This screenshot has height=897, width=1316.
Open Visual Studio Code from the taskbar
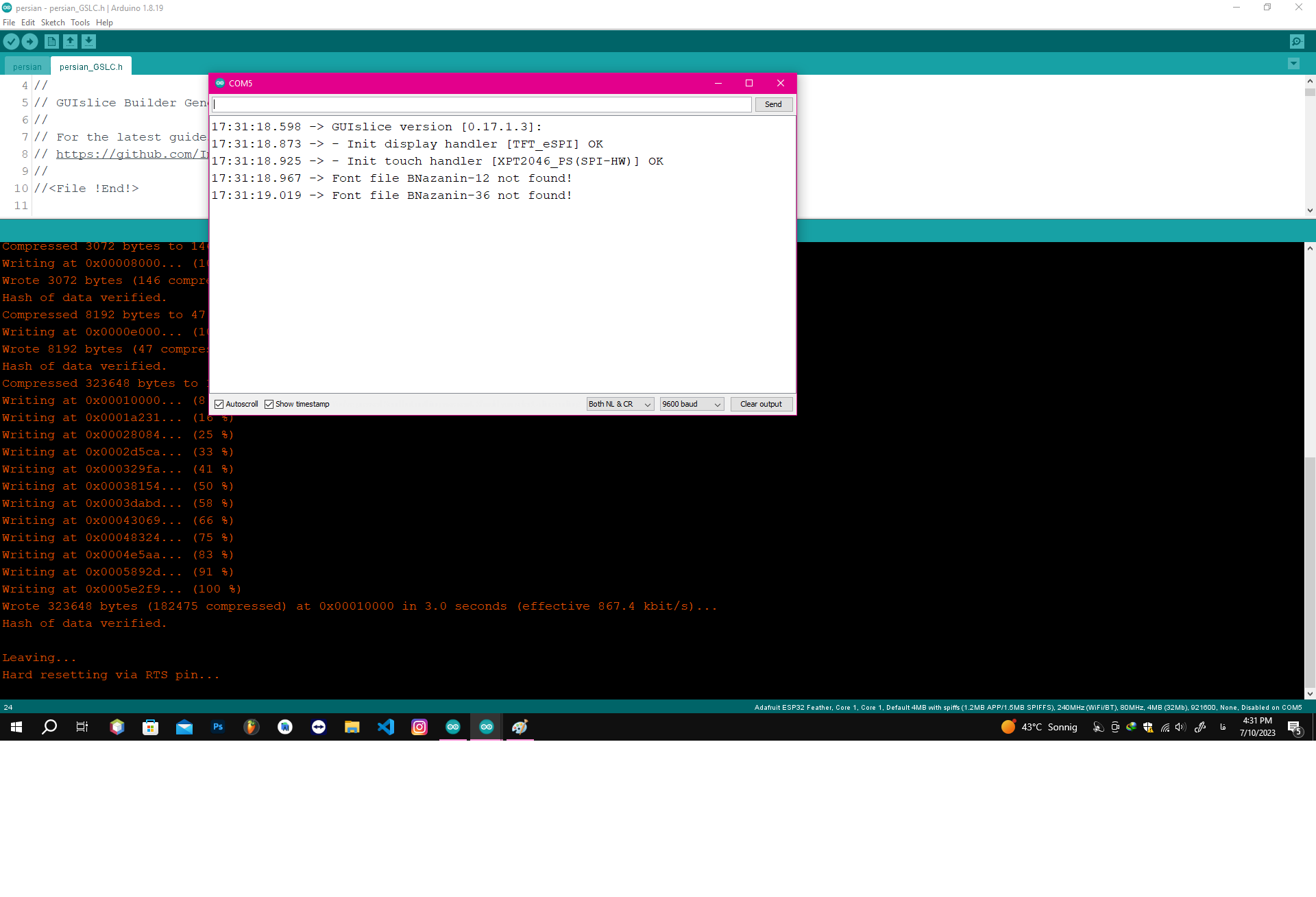386,727
